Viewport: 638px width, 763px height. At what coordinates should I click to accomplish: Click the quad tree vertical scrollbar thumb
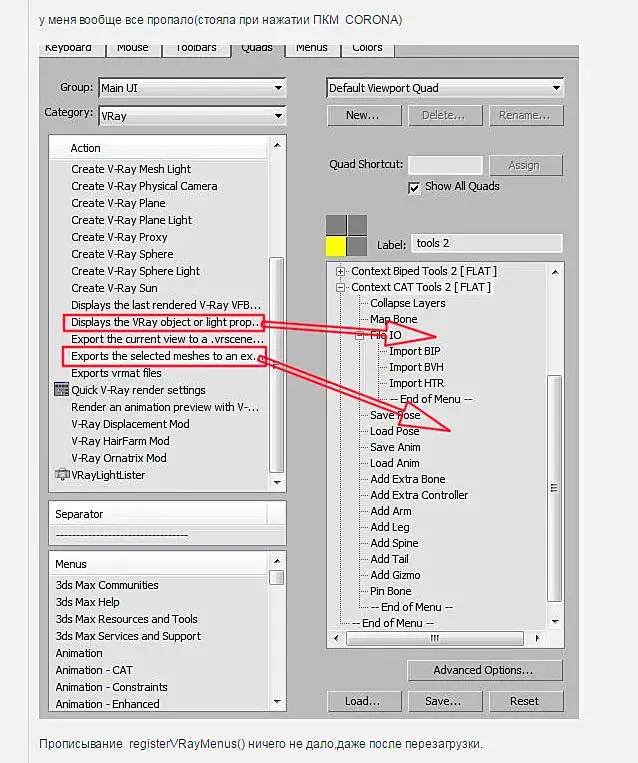pos(554,488)
